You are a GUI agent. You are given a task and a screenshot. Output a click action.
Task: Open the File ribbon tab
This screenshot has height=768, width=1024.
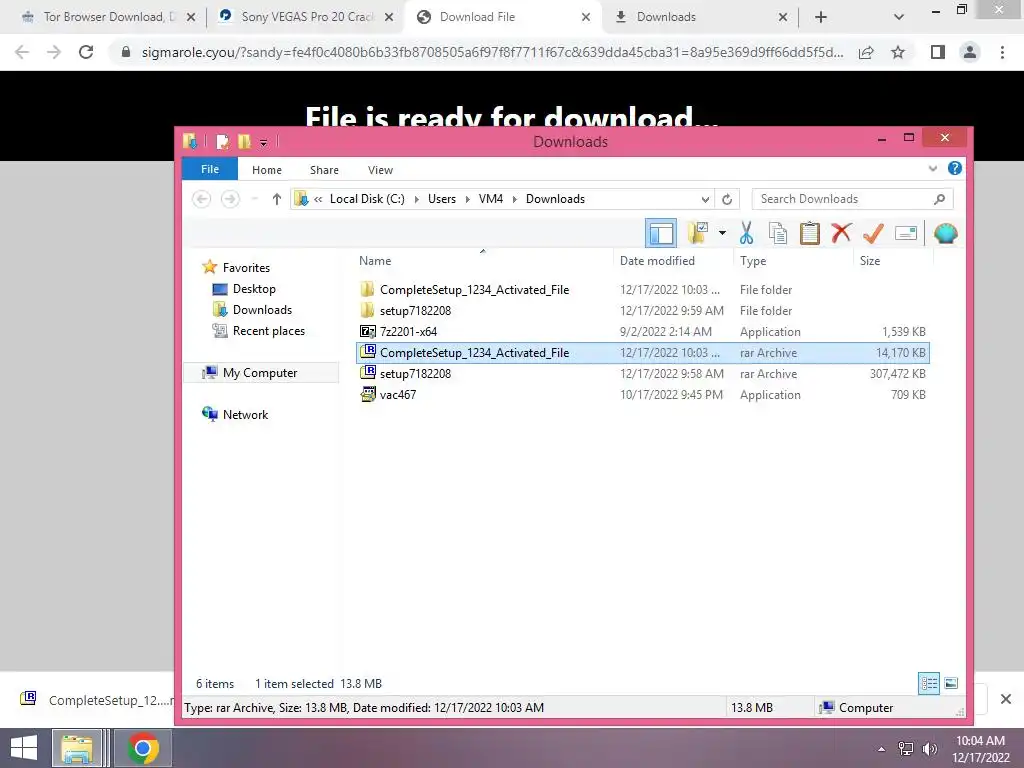[x=210, y=169]
